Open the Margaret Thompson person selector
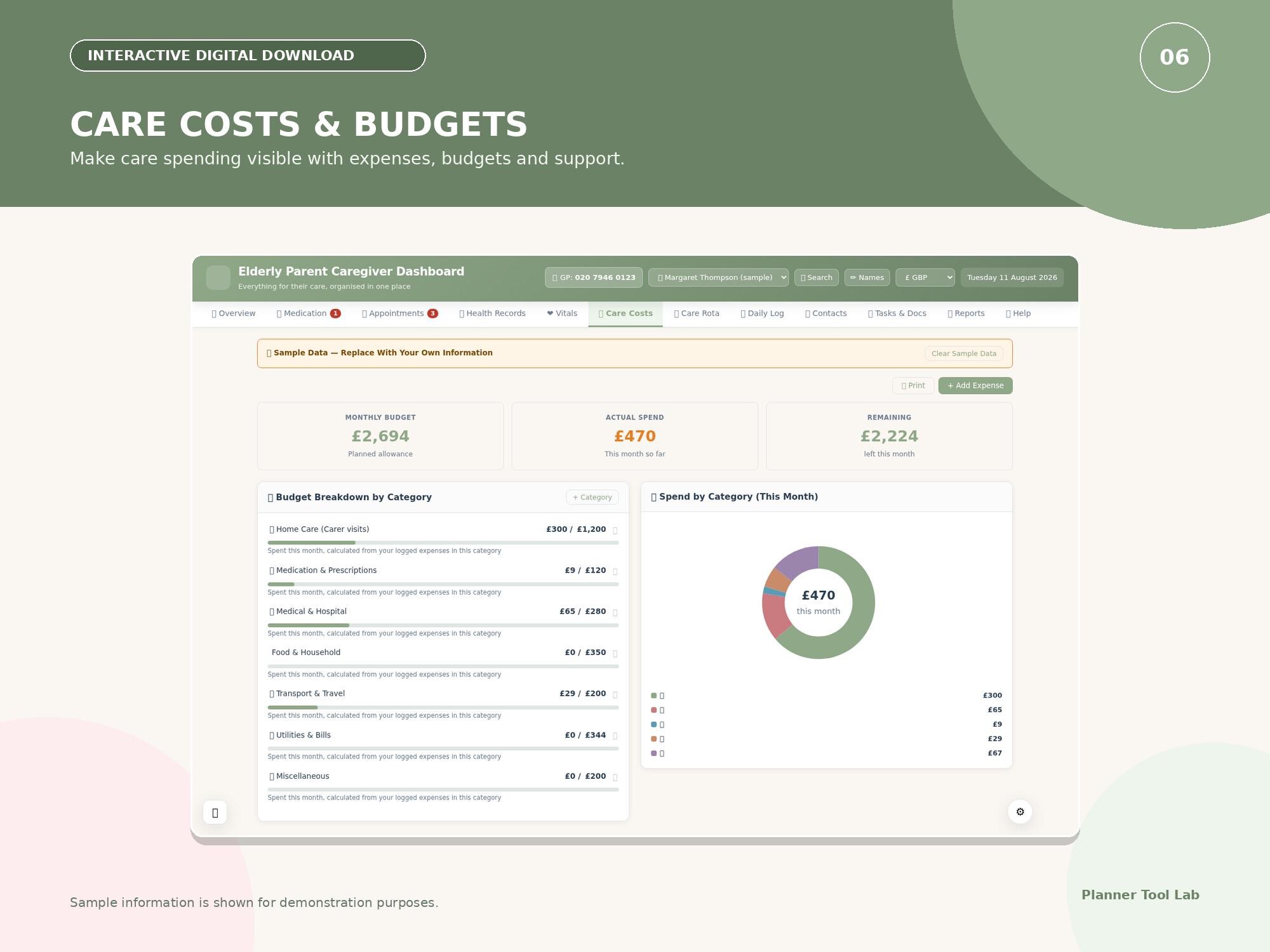 [x=718, y=277]
